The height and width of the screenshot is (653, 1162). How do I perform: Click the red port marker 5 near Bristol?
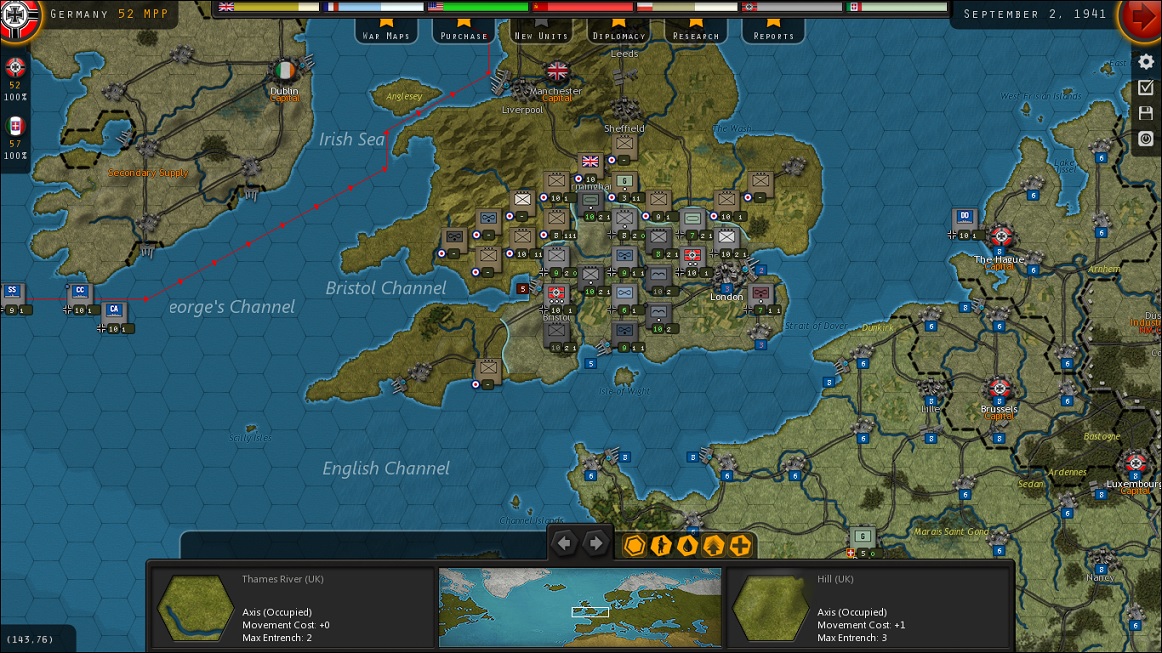(x=522, y=288)
